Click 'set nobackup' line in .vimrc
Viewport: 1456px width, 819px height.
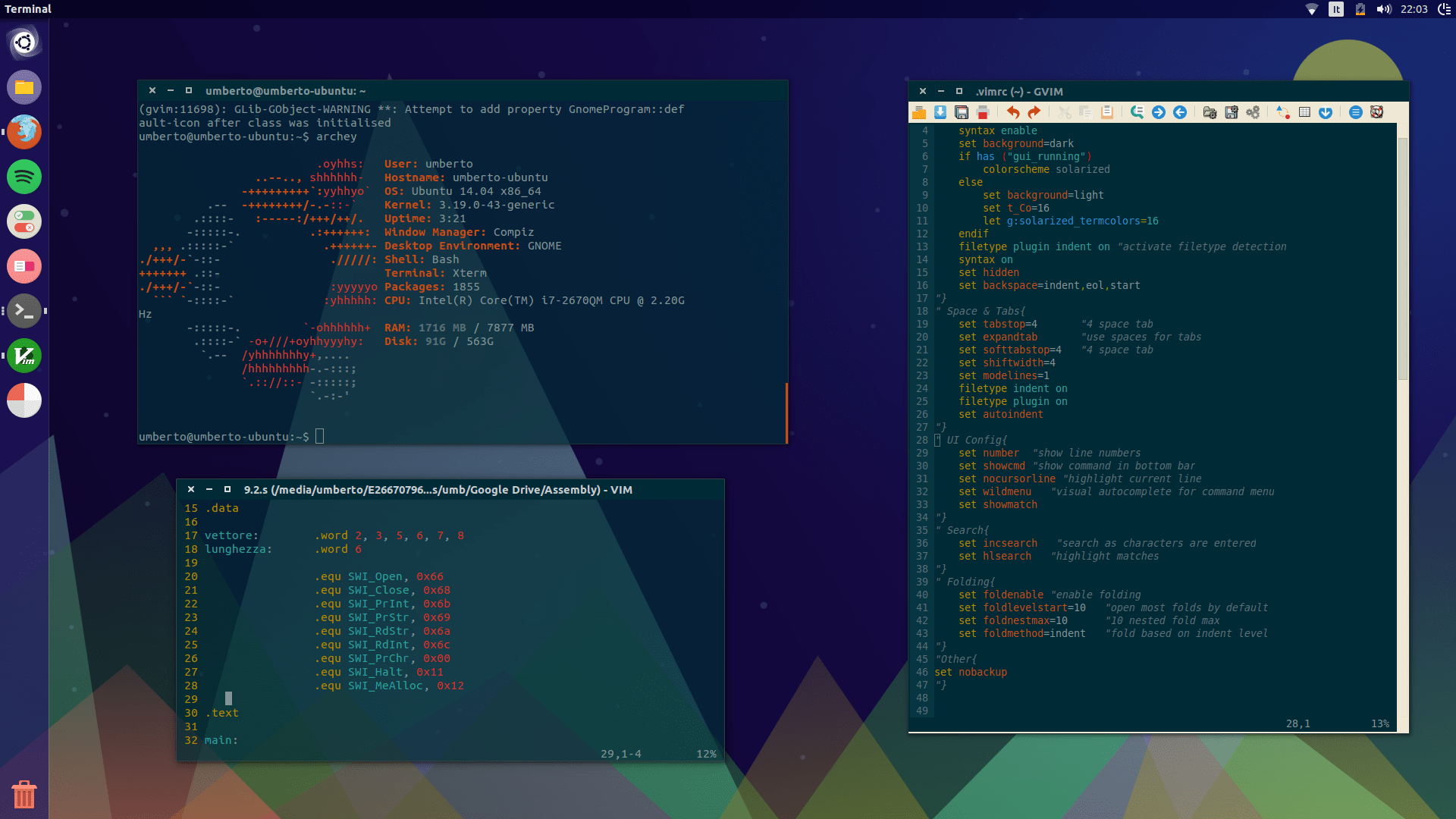point(971,672)
